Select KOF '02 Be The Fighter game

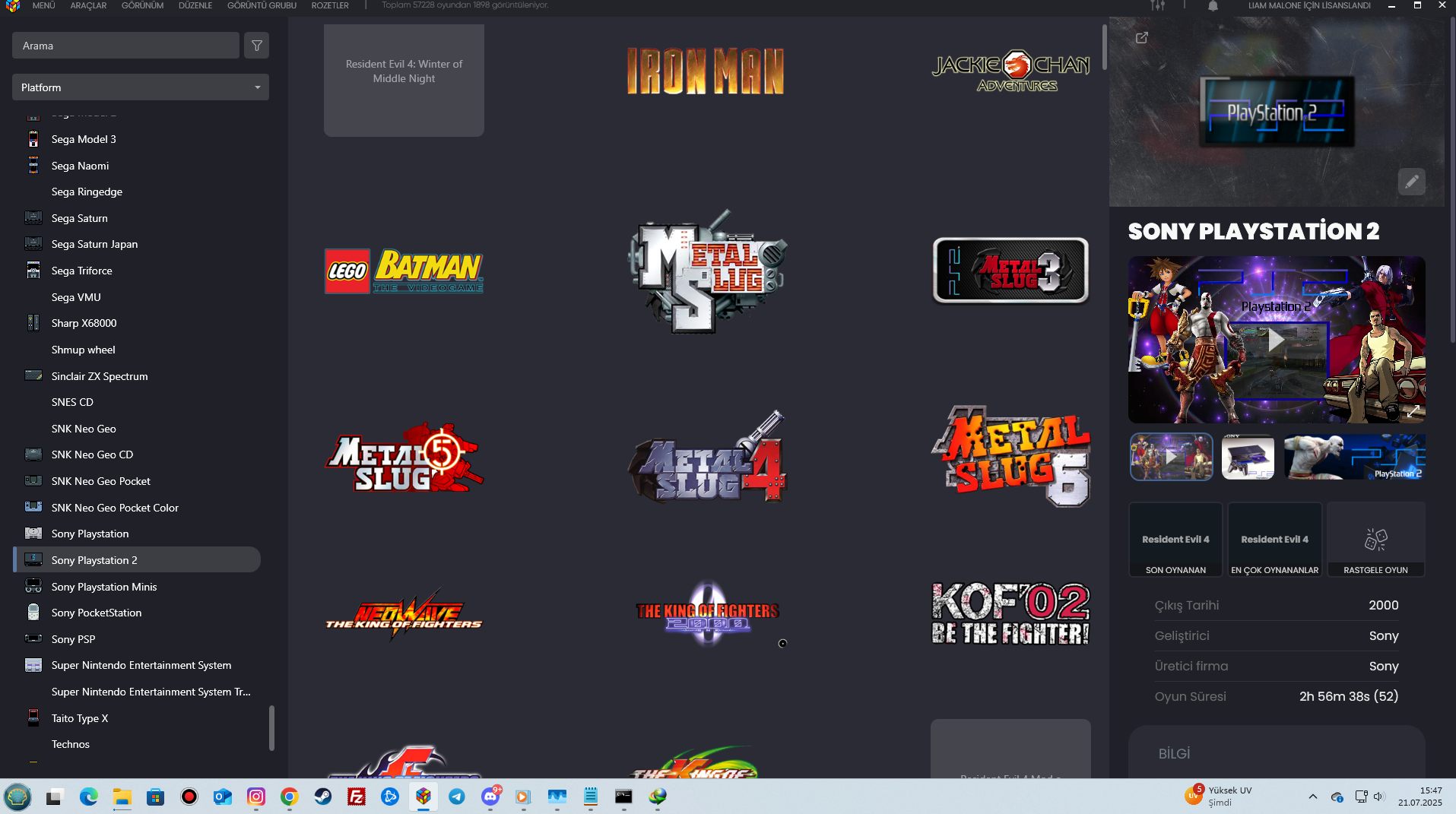[x=1010, y=613]
